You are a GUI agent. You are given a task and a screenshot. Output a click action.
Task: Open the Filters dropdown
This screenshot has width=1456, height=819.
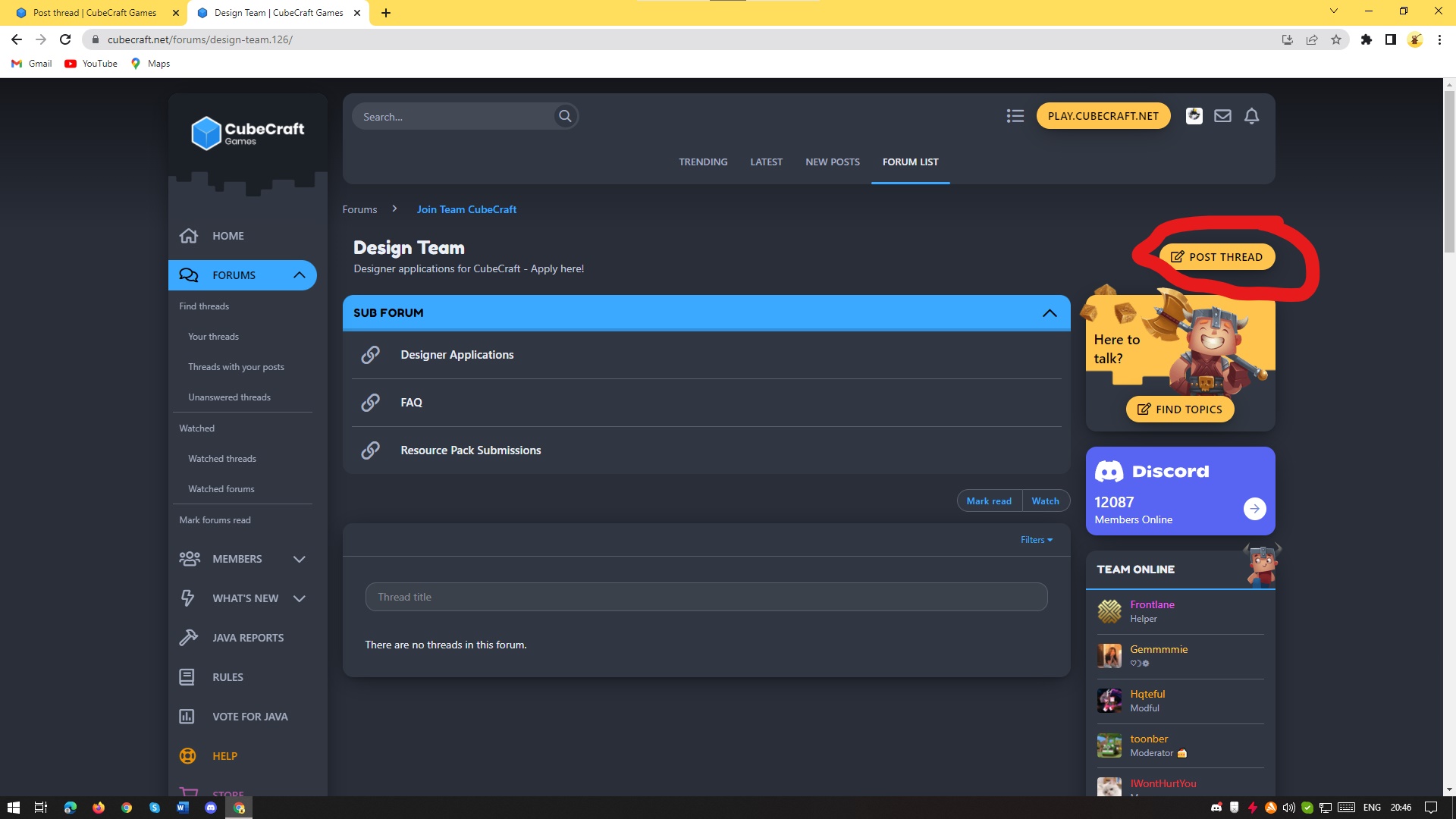tap(1037, 540)
